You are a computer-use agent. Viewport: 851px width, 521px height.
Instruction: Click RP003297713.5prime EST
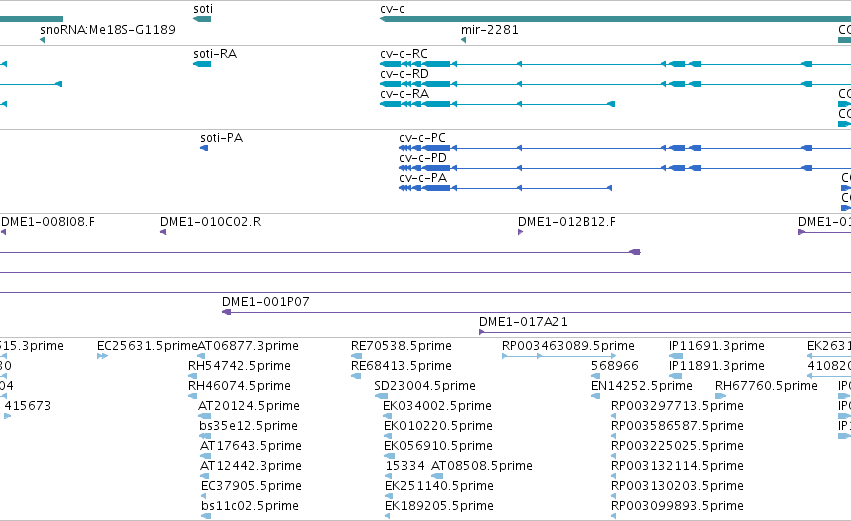click(x=614, y=416)
